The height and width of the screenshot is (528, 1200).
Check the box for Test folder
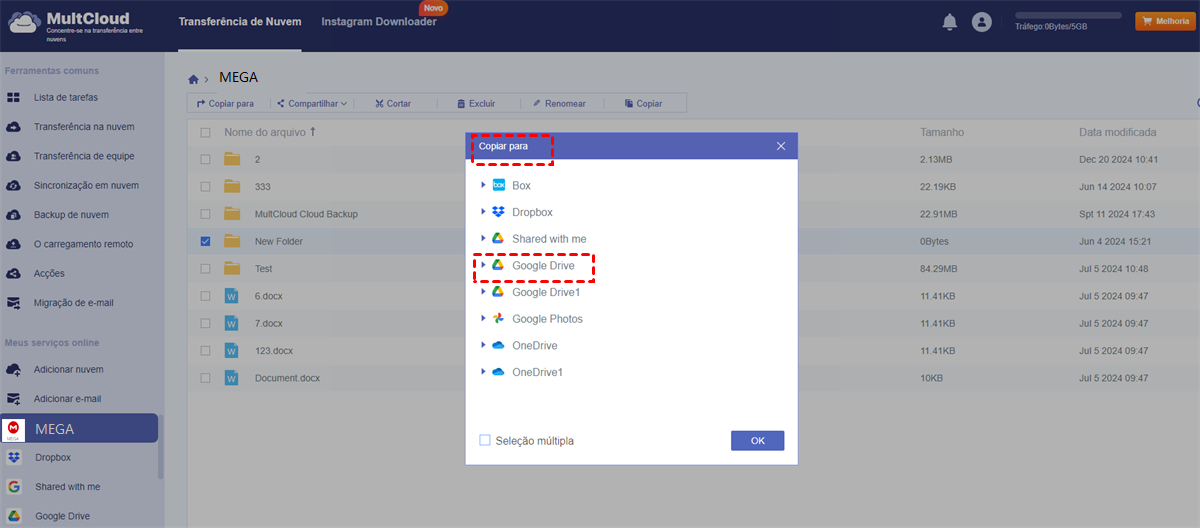[x=205, y=269]
